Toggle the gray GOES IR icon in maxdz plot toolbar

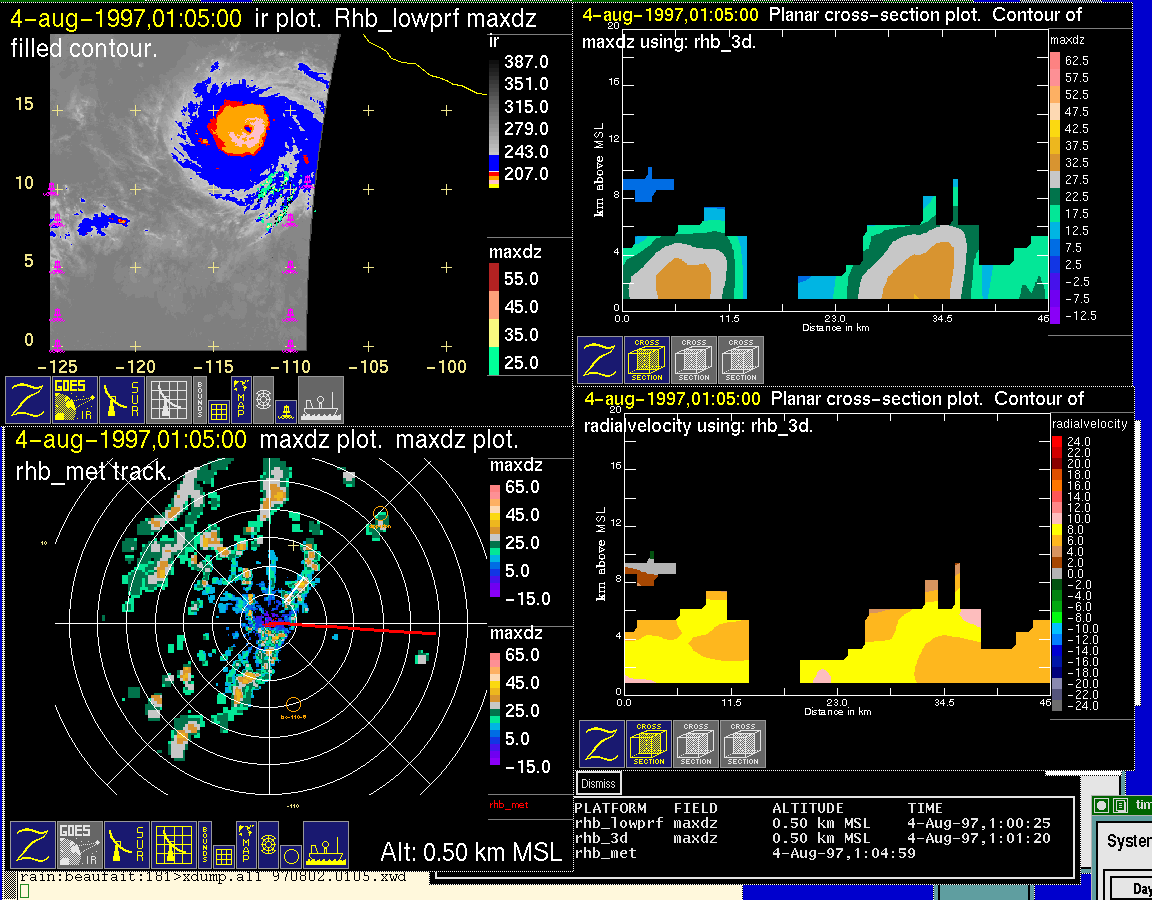pyautogui.click(x=79, y=845)
